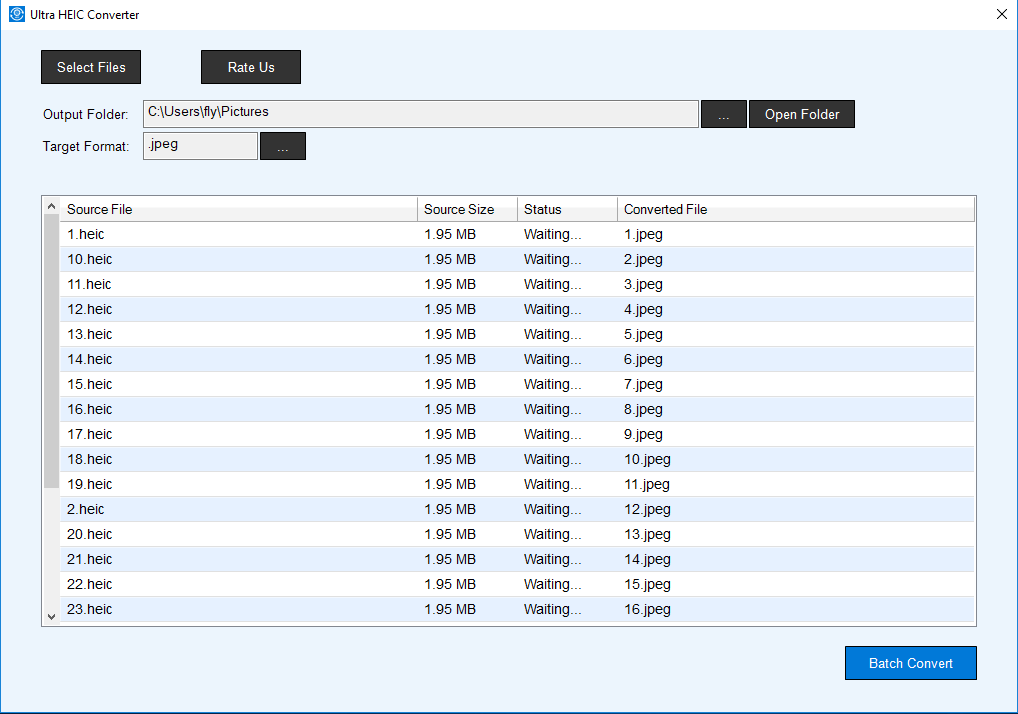Click the 1.95 MB size of 15.heic
The height and width of the screenshot is (714, 1018).
pos(450,384)
